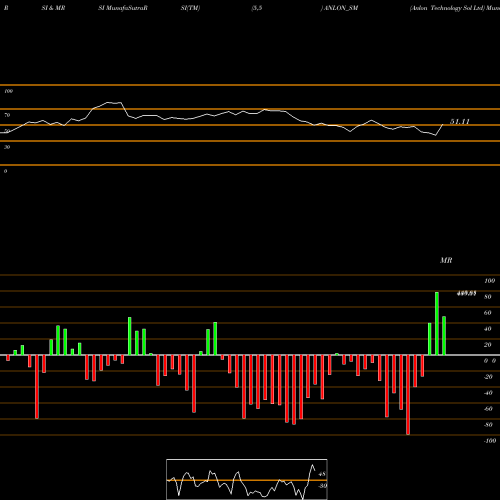Screen dimensions: 500x500
Task: Click the 0 label below RSI chart
Action: point(5,171)
